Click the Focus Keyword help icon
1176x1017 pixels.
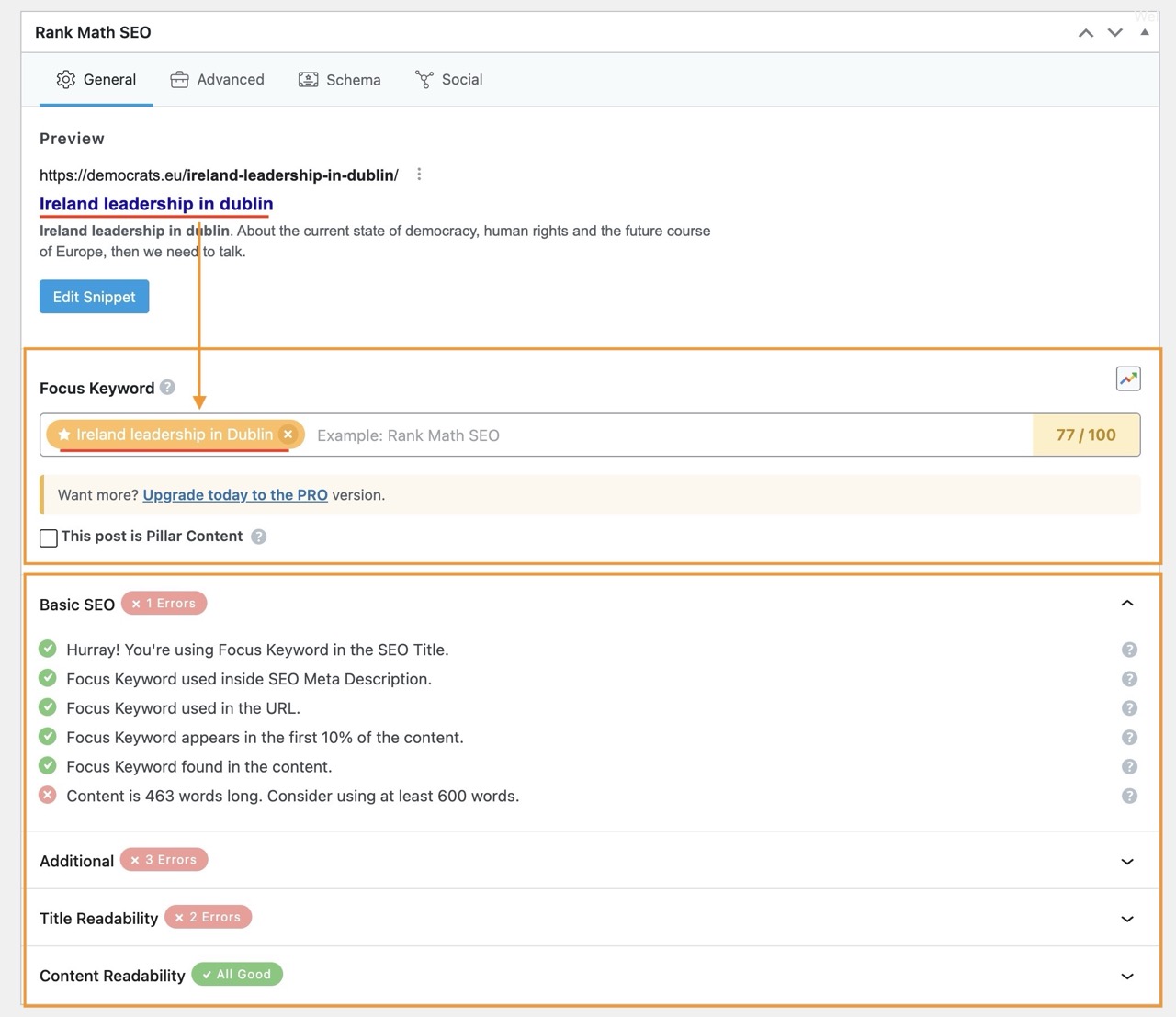[167, 388]
